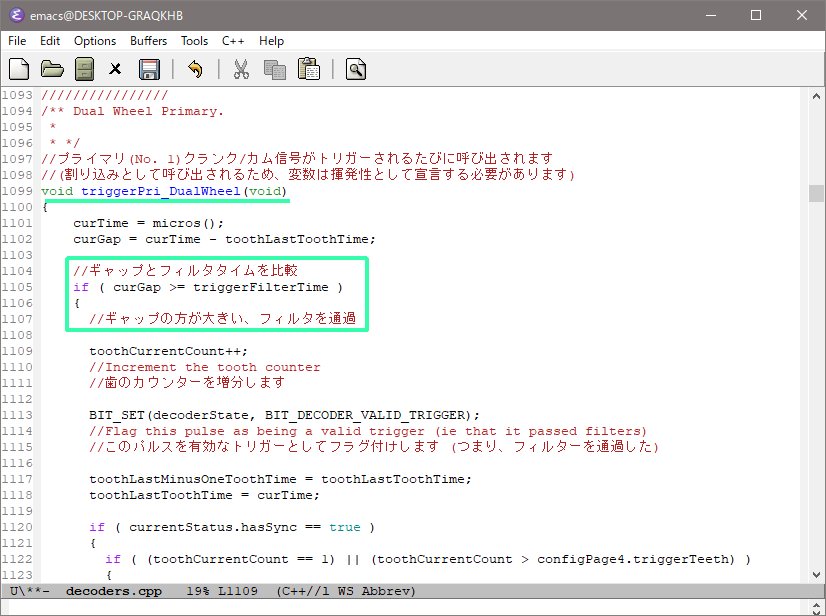Cut text using the scissors icon
This screenshot has height=616, width=826.
[241, 69]
